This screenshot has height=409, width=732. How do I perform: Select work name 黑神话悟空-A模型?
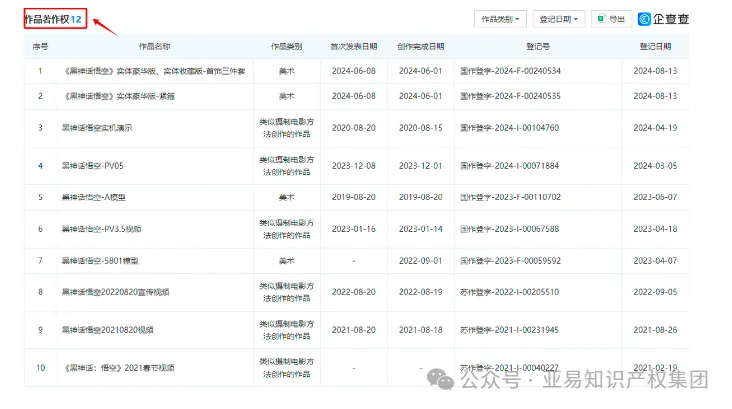pos(93,197)
